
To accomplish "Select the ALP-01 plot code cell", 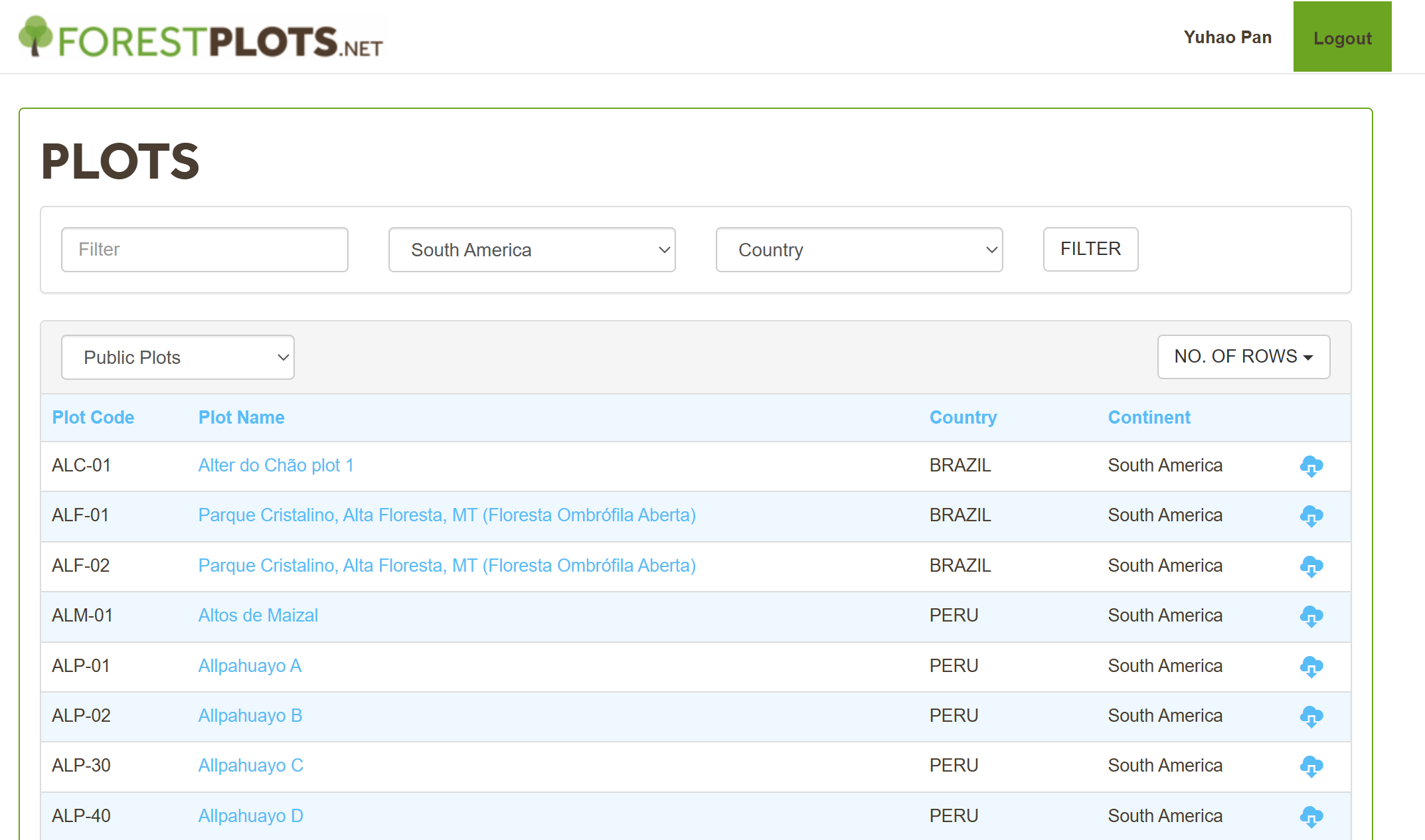I will pos(80,665).
